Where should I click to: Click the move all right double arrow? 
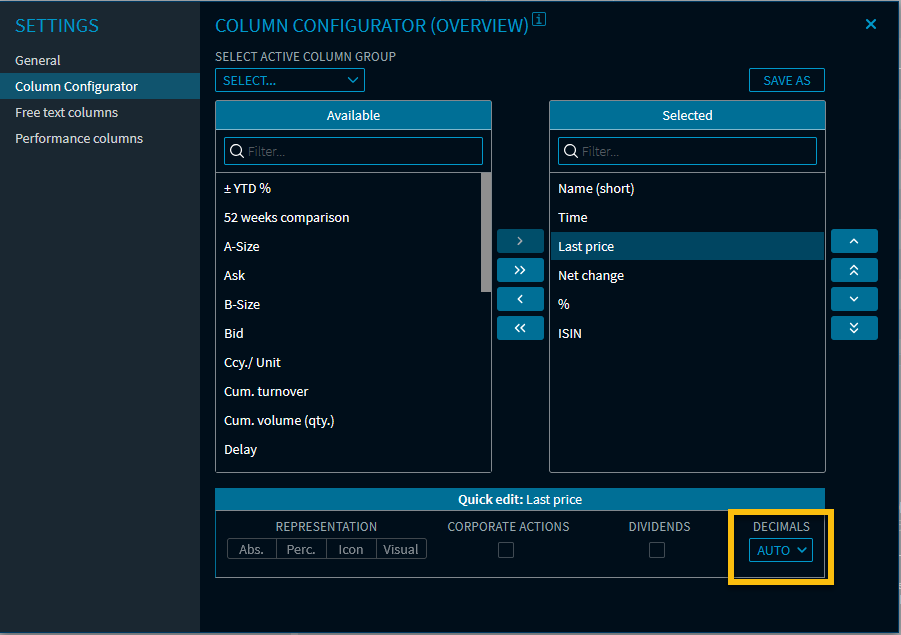coord(520,270)
